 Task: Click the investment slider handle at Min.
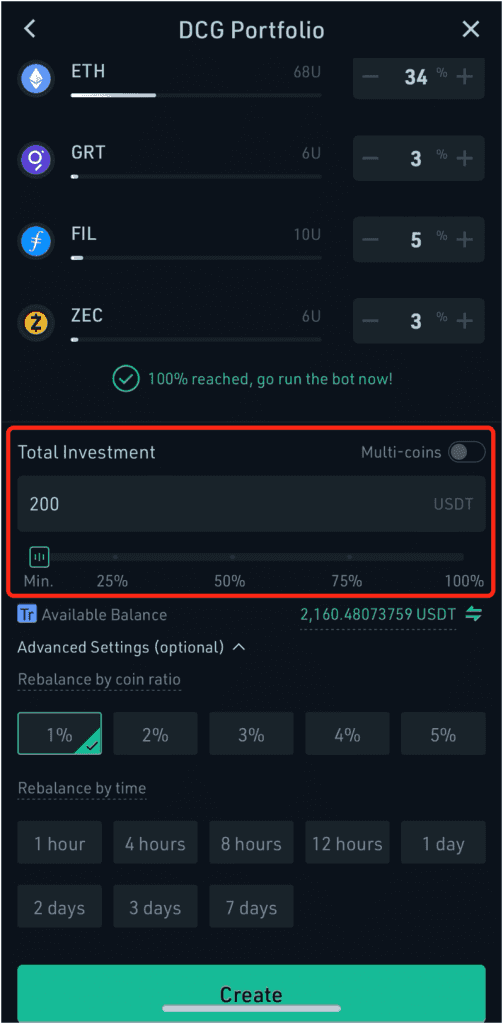click(39, 557)
